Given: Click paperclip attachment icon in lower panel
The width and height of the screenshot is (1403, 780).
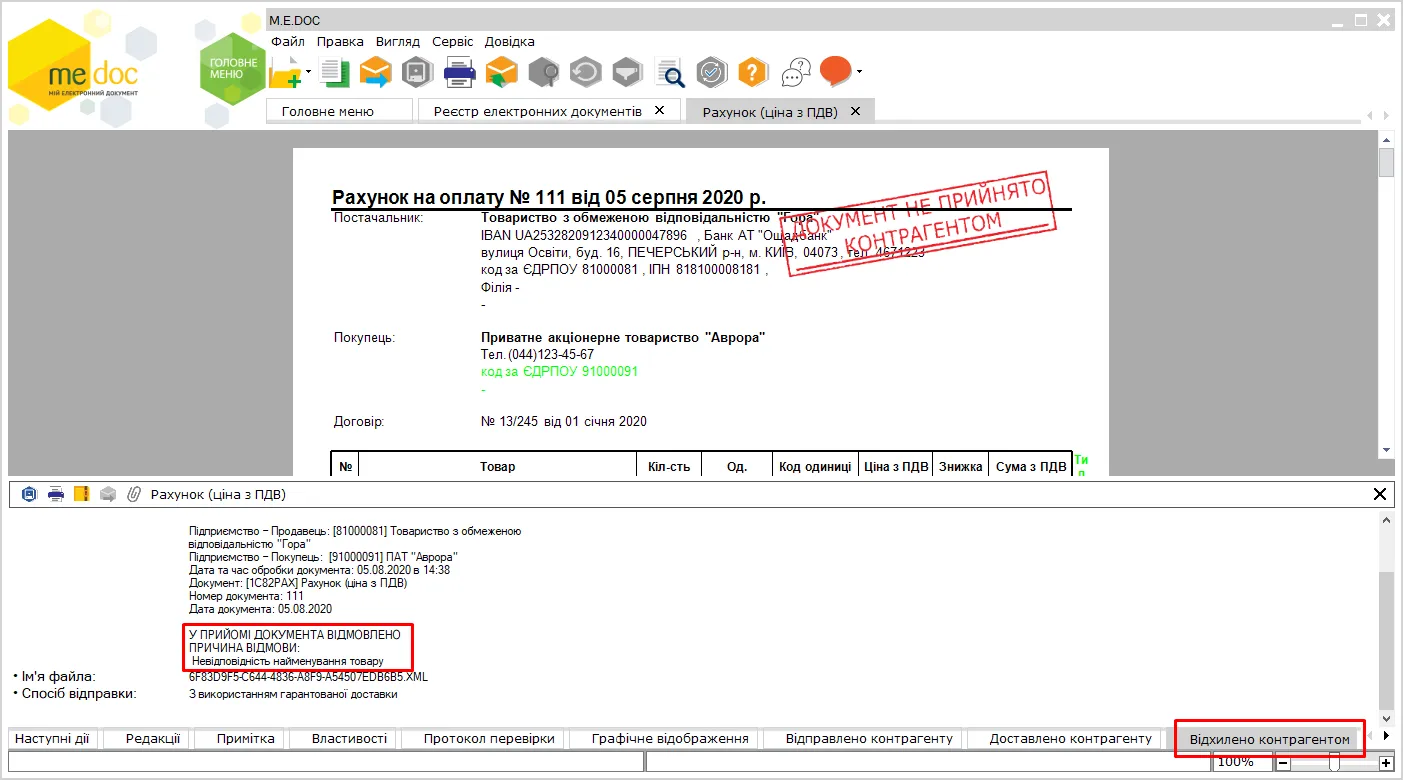Looking at the screenshot, I should tap(133, 494).
